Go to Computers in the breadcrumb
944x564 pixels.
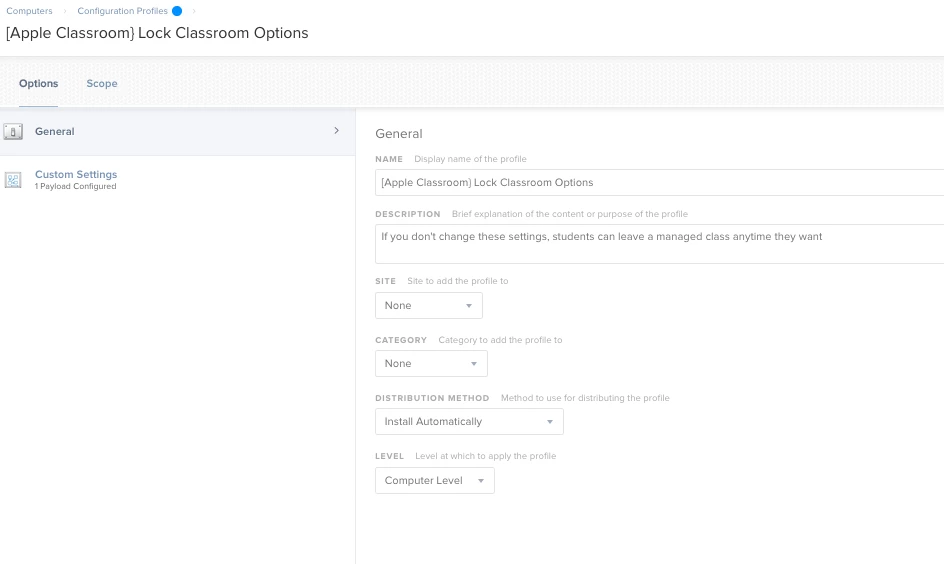pyautogui.click(x=29, y=11)
